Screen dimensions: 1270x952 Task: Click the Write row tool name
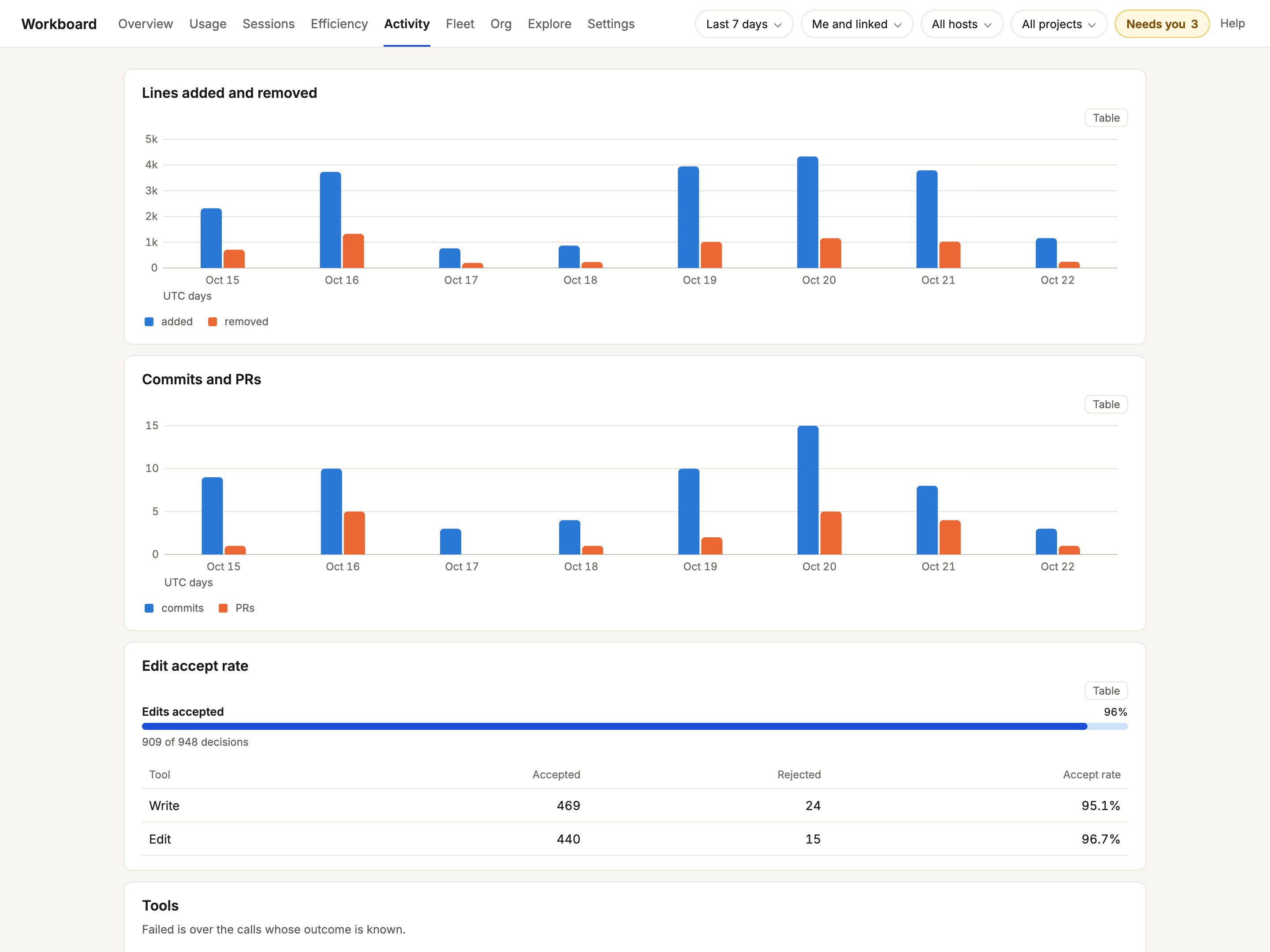[164, 806]
